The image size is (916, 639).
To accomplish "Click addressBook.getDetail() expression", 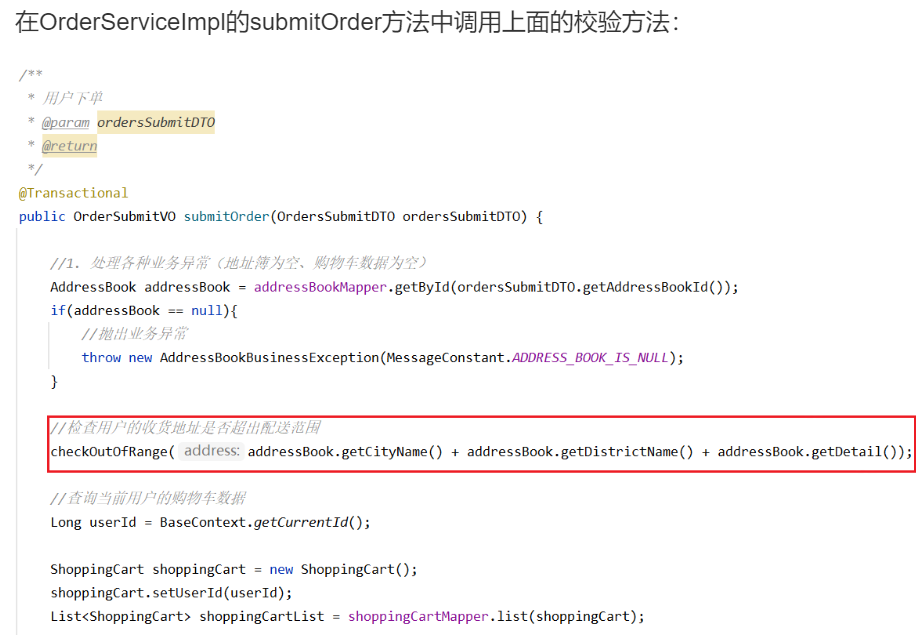I will click(807, 452).
